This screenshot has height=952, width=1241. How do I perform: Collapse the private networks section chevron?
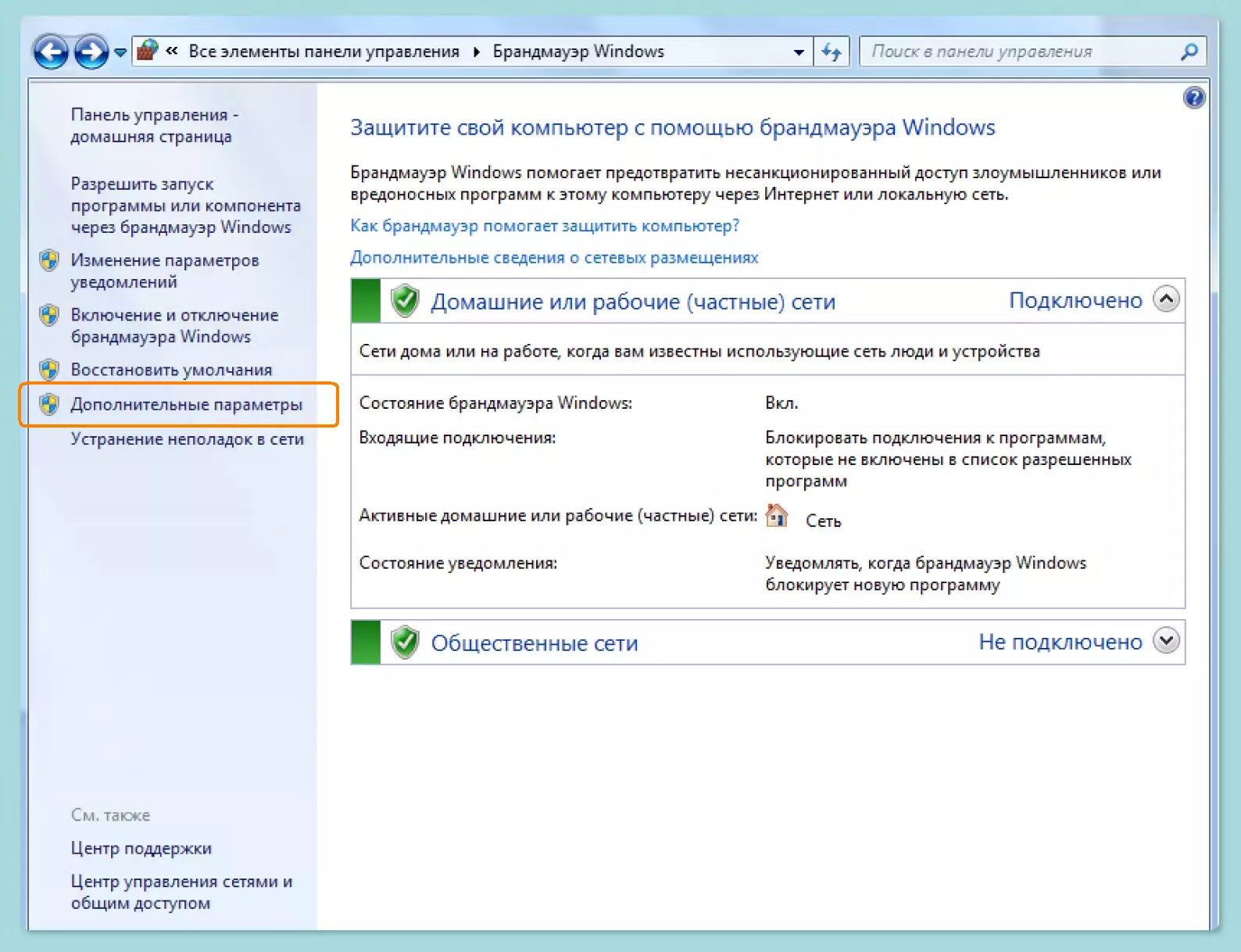(1166, 299)
